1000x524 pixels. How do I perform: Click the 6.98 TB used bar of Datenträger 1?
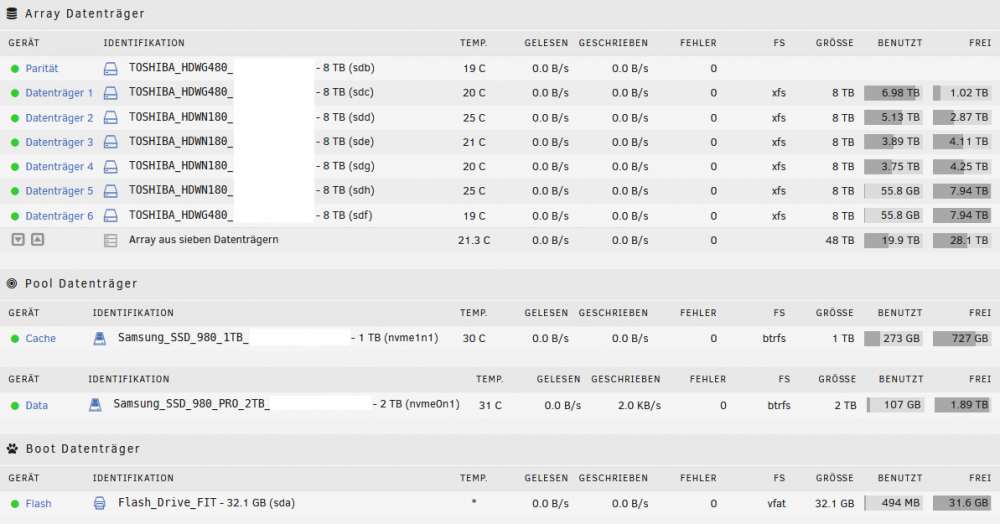click(893, 93)
